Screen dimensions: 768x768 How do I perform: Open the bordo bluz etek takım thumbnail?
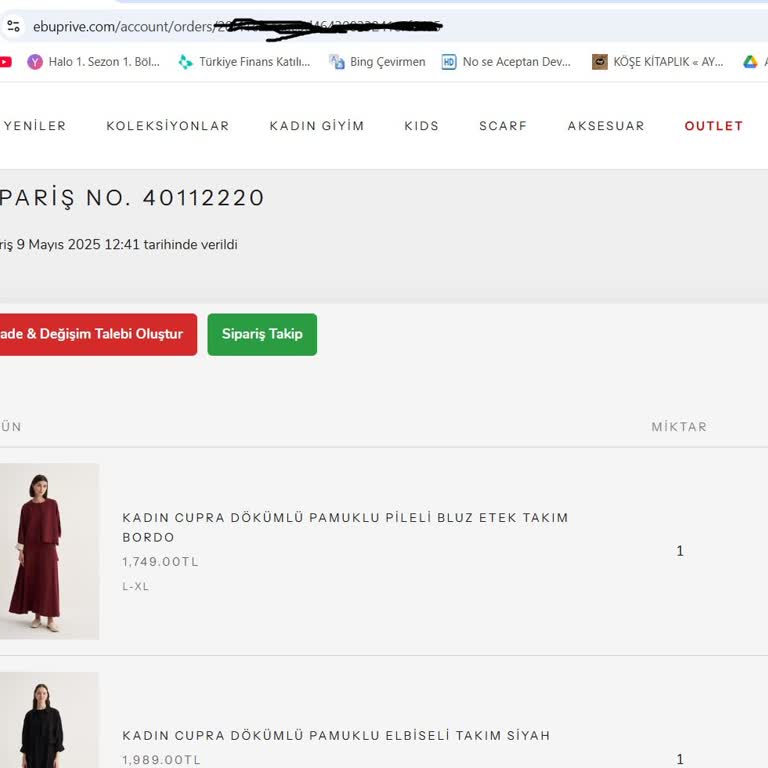[x=49, y=552]
